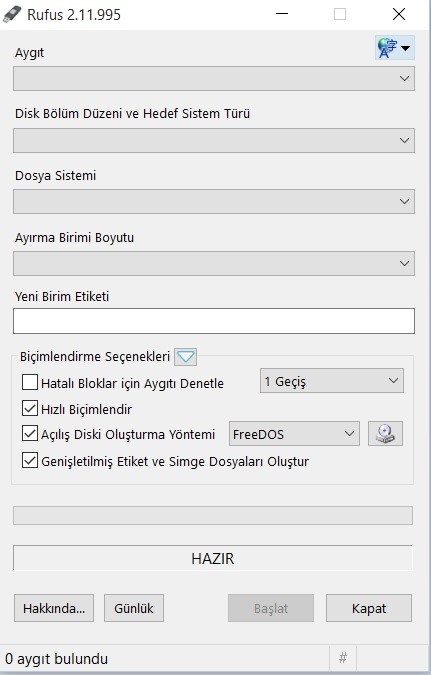The image size is (431, 675).
Task: Click the Rufus USB drive title icon
Action: point(11,14)
